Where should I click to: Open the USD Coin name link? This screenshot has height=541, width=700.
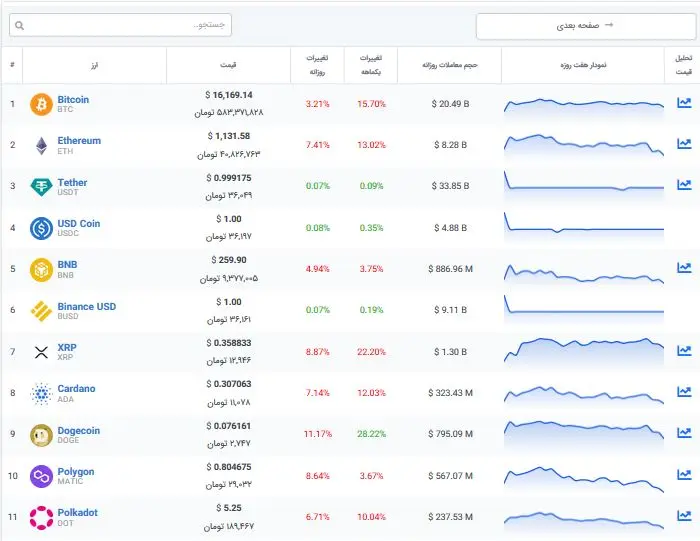click(x=79, y=223)
